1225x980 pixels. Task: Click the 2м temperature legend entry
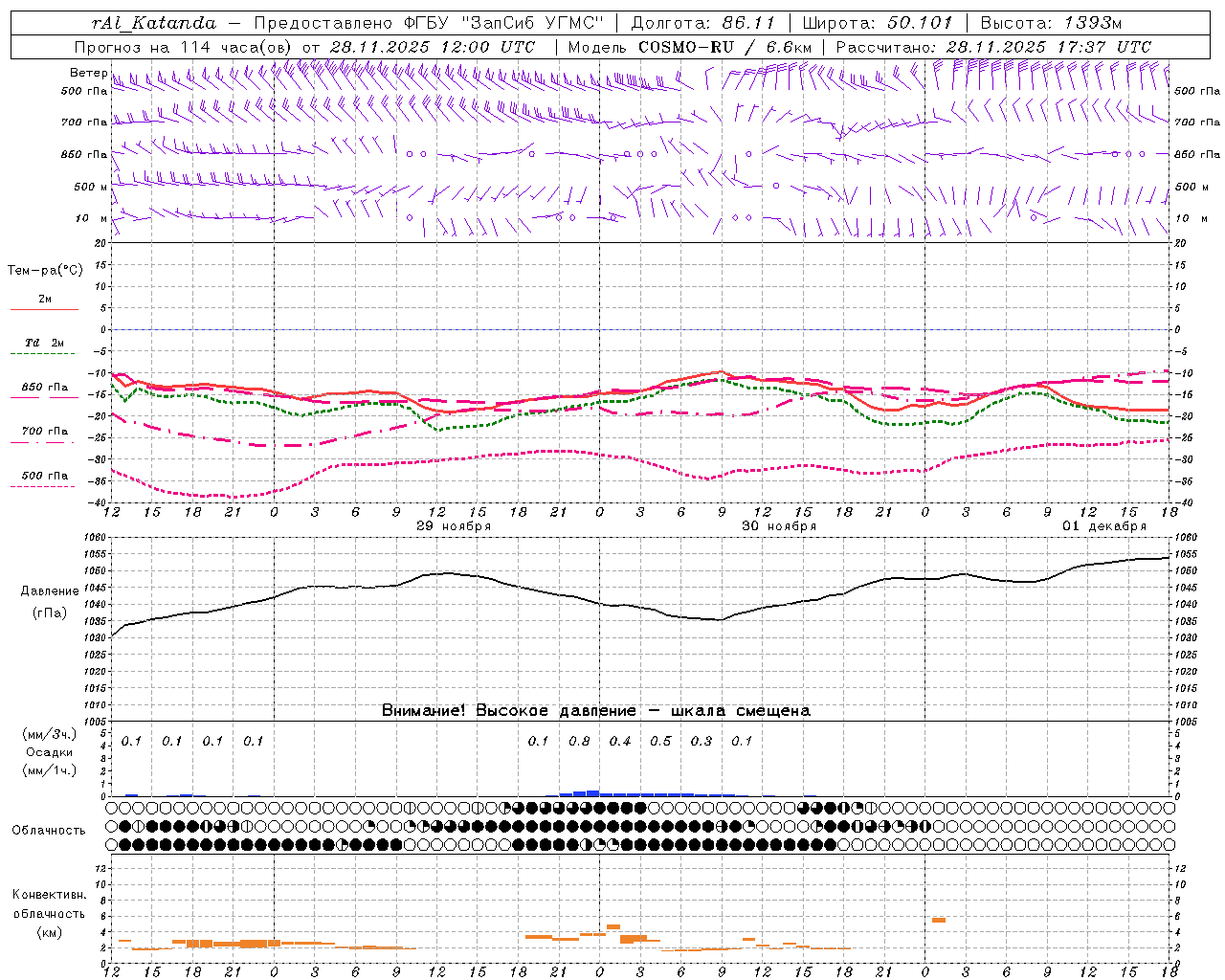45,299
